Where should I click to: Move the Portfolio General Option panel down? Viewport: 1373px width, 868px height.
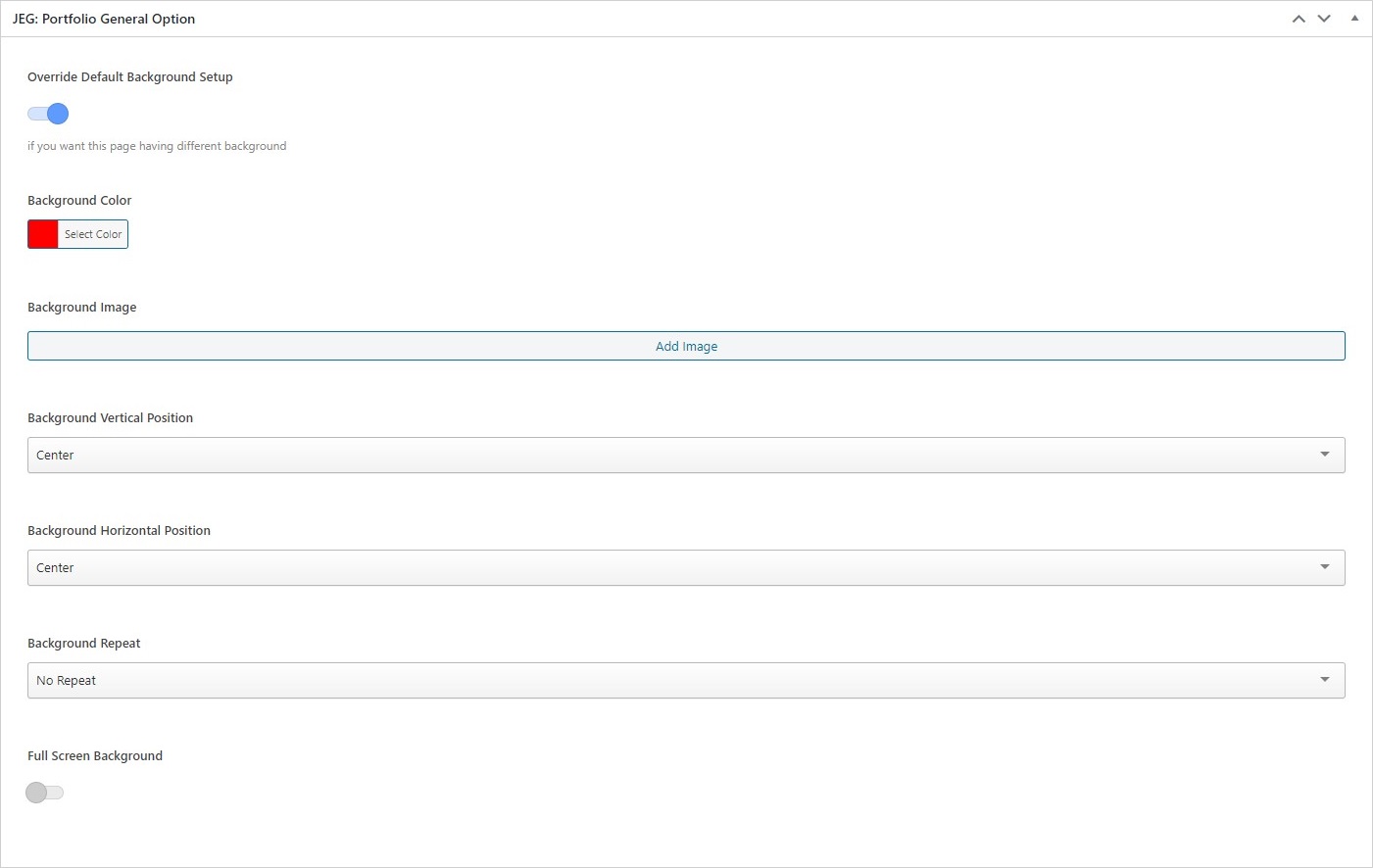click(1324, 19)
